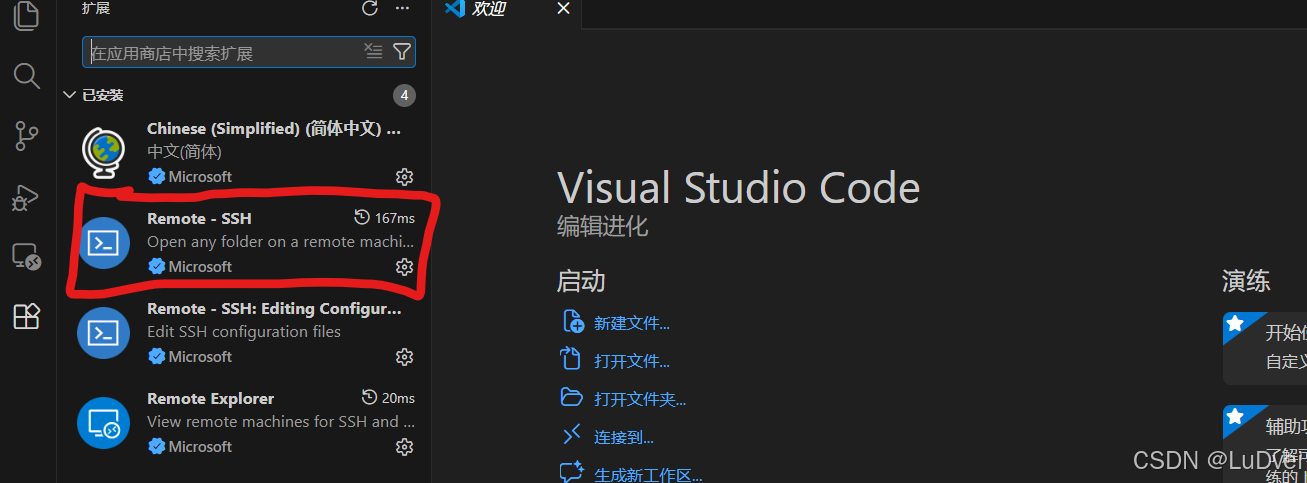Click 新建文件... to create a file
The width and height of the screenshot is (1307, 483).
pyautogui.click(x=632, y=323)
